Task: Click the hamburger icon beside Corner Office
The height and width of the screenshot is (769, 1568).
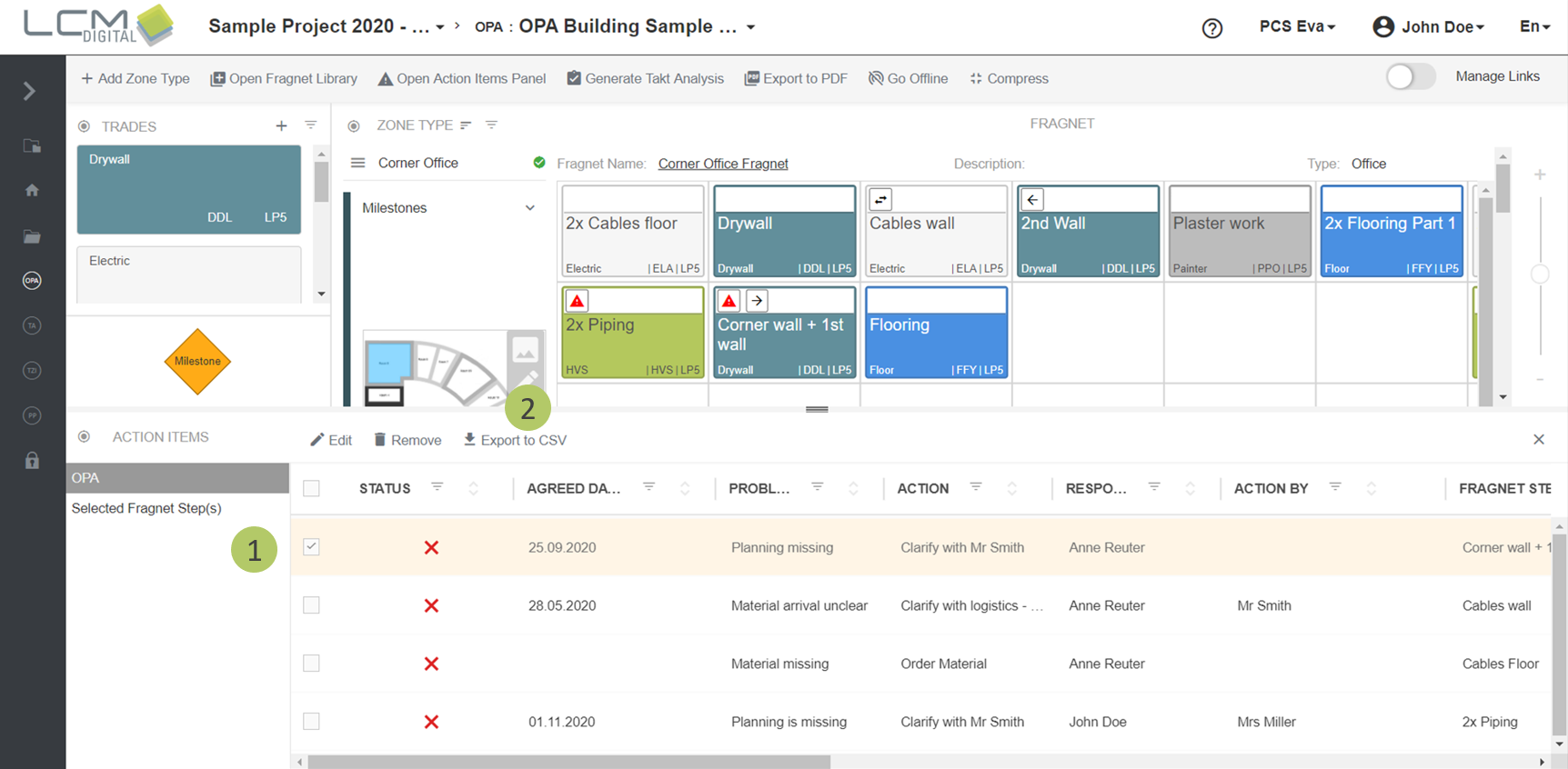Action: click(357, 164)
